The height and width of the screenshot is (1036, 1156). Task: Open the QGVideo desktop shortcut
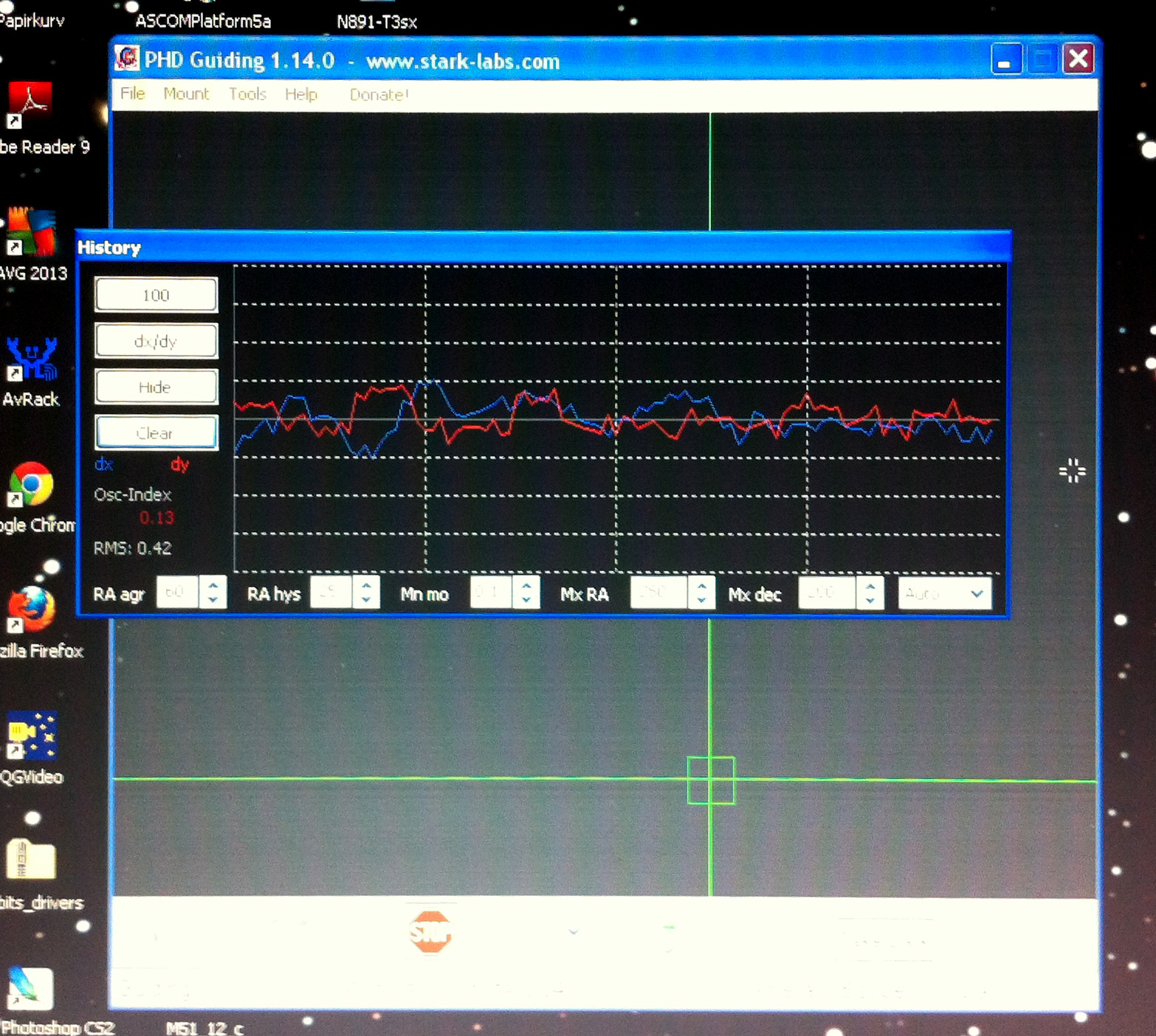coord(31,736)
